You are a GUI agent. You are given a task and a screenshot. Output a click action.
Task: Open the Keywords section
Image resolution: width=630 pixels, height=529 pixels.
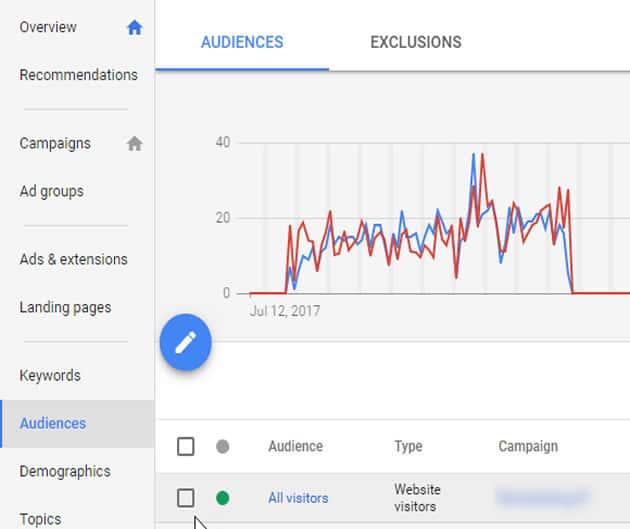50,375
